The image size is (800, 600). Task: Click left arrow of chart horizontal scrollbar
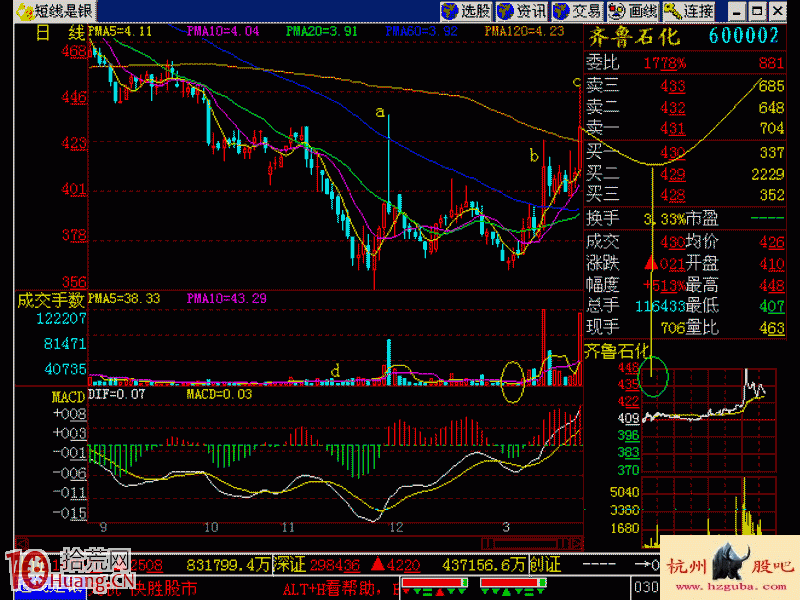tap(20, 543)
